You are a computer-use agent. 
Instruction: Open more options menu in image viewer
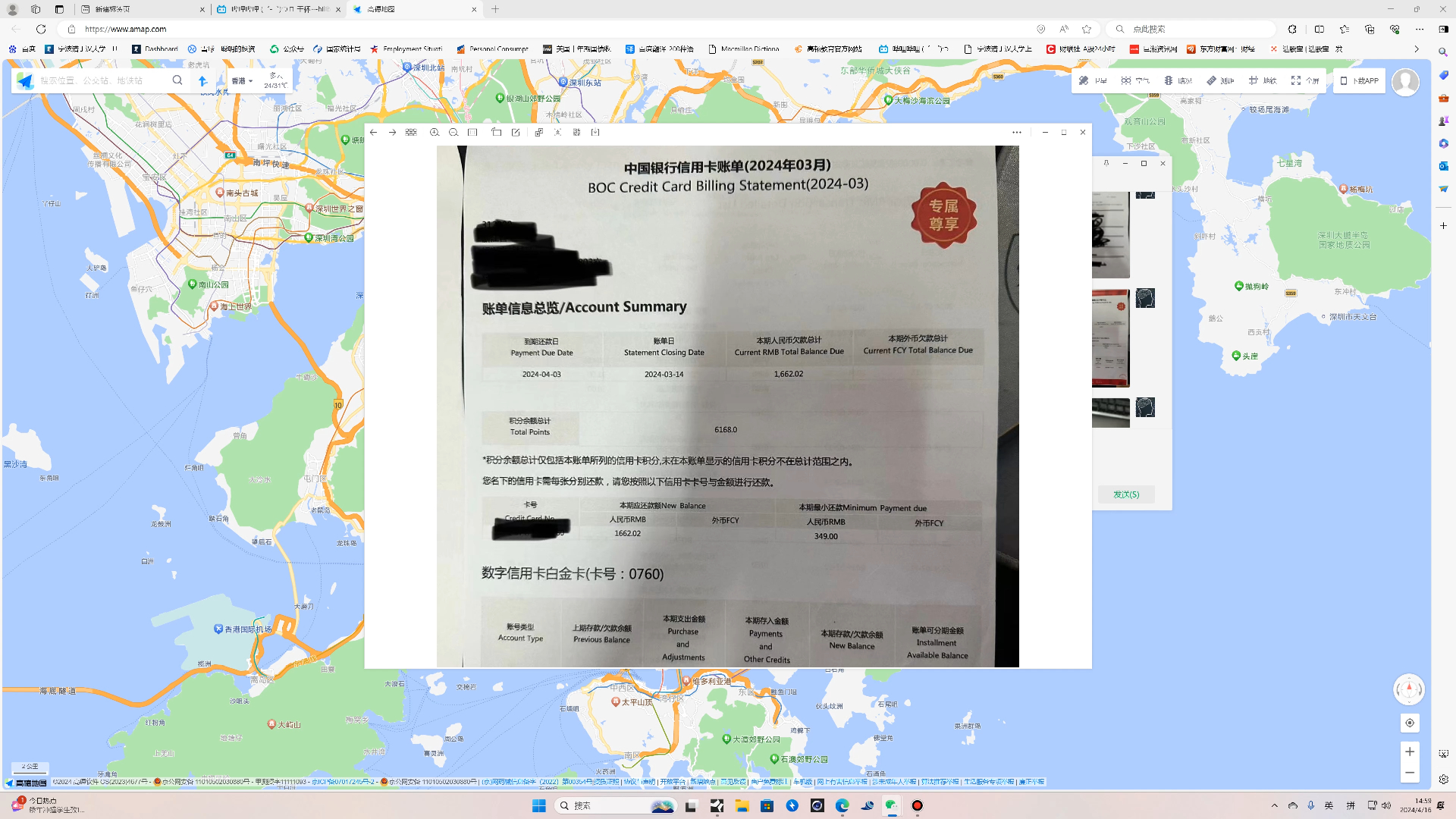(x=1016, y=132)
